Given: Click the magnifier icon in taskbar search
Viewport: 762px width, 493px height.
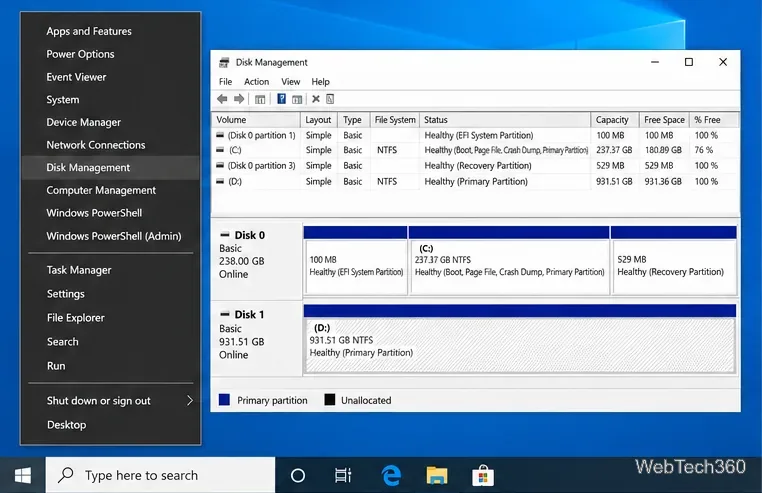Looking at the screenshot, I should click(x=66, y=475).
